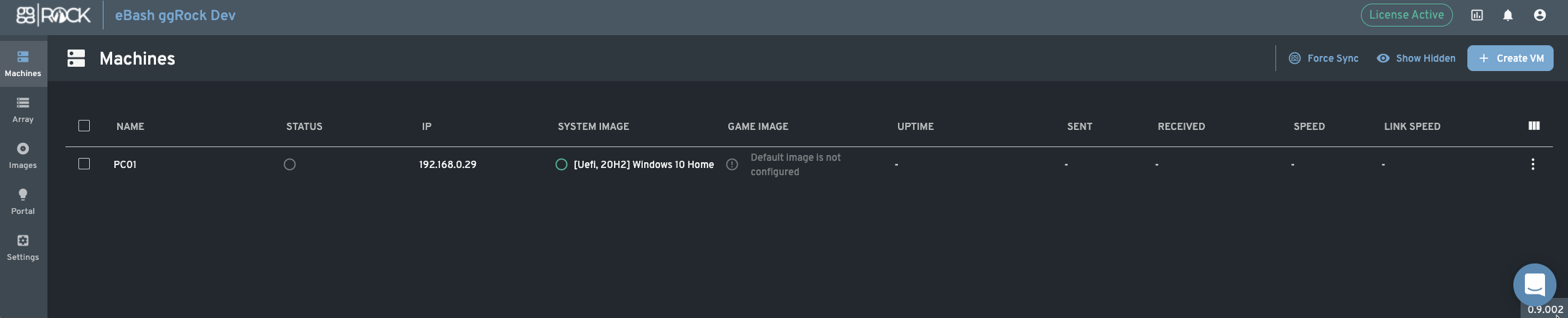Tick the select-all machines checkbox
This screenshot has height=318, width=1568.
[x=84, y=126]
